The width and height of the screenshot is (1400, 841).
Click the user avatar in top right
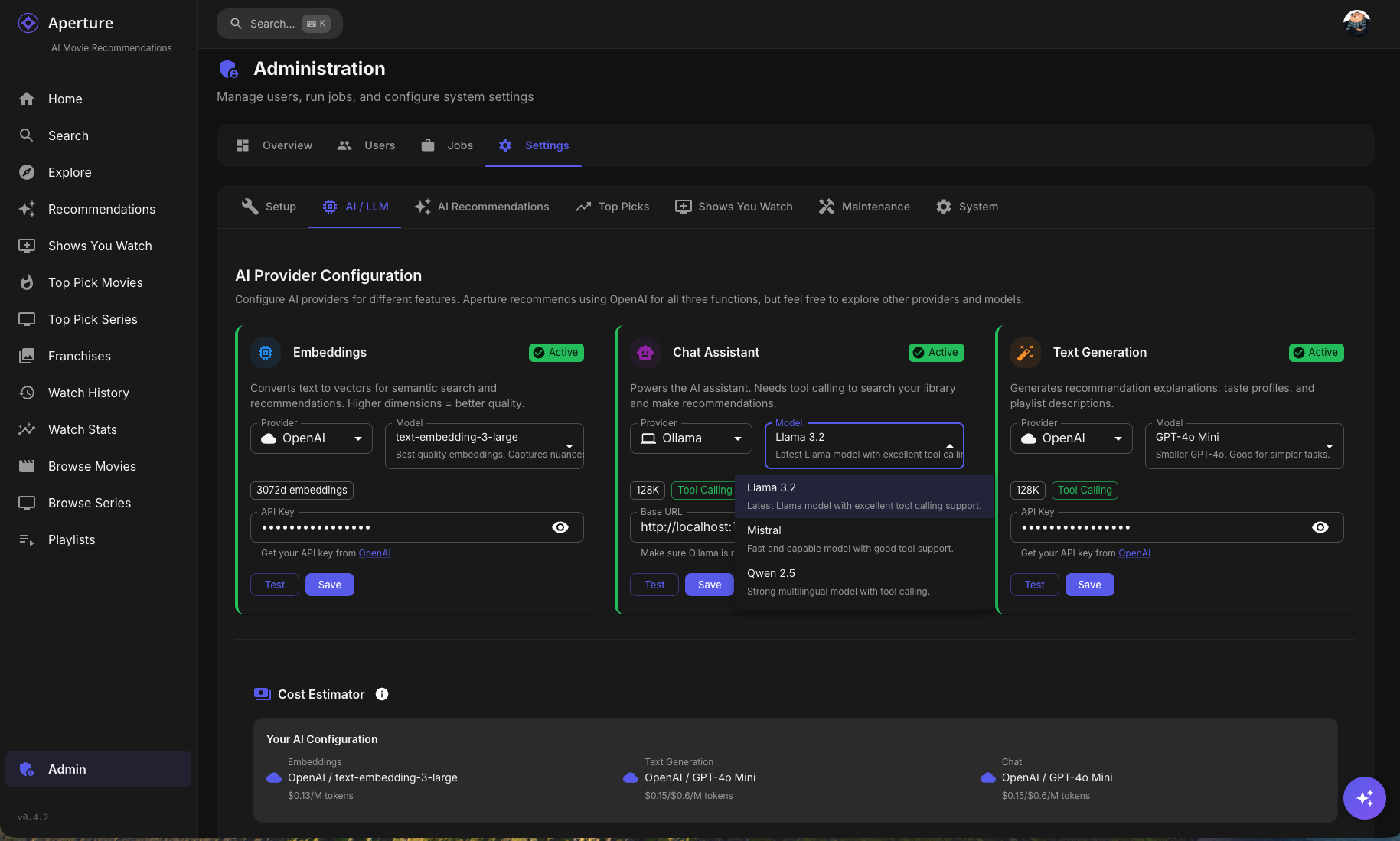(x=1356, y=23)
